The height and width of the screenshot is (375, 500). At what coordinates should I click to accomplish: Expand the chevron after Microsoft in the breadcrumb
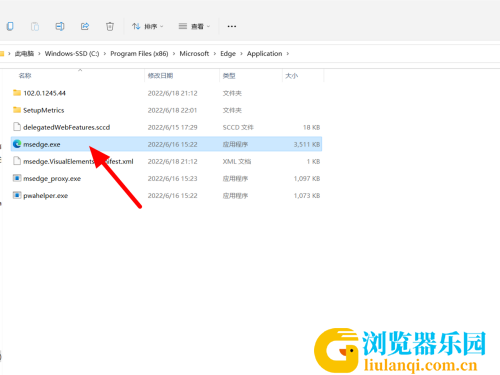click(x=215, y=54)
